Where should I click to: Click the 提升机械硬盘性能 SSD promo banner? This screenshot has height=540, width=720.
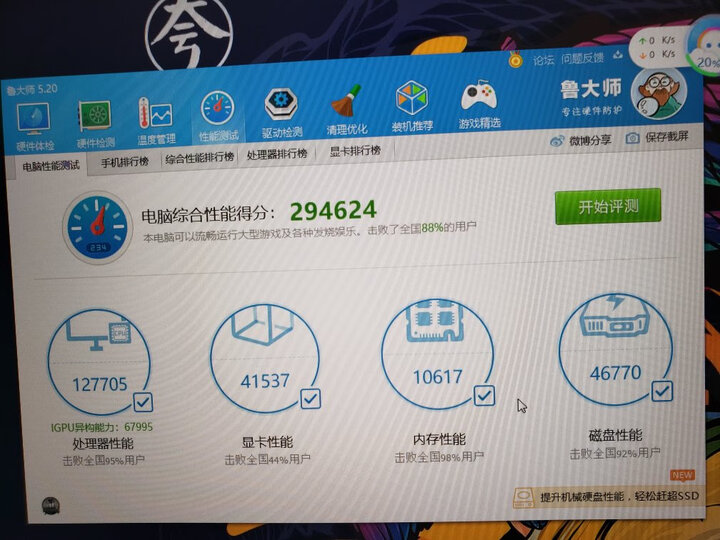click(x=608, y=497)
